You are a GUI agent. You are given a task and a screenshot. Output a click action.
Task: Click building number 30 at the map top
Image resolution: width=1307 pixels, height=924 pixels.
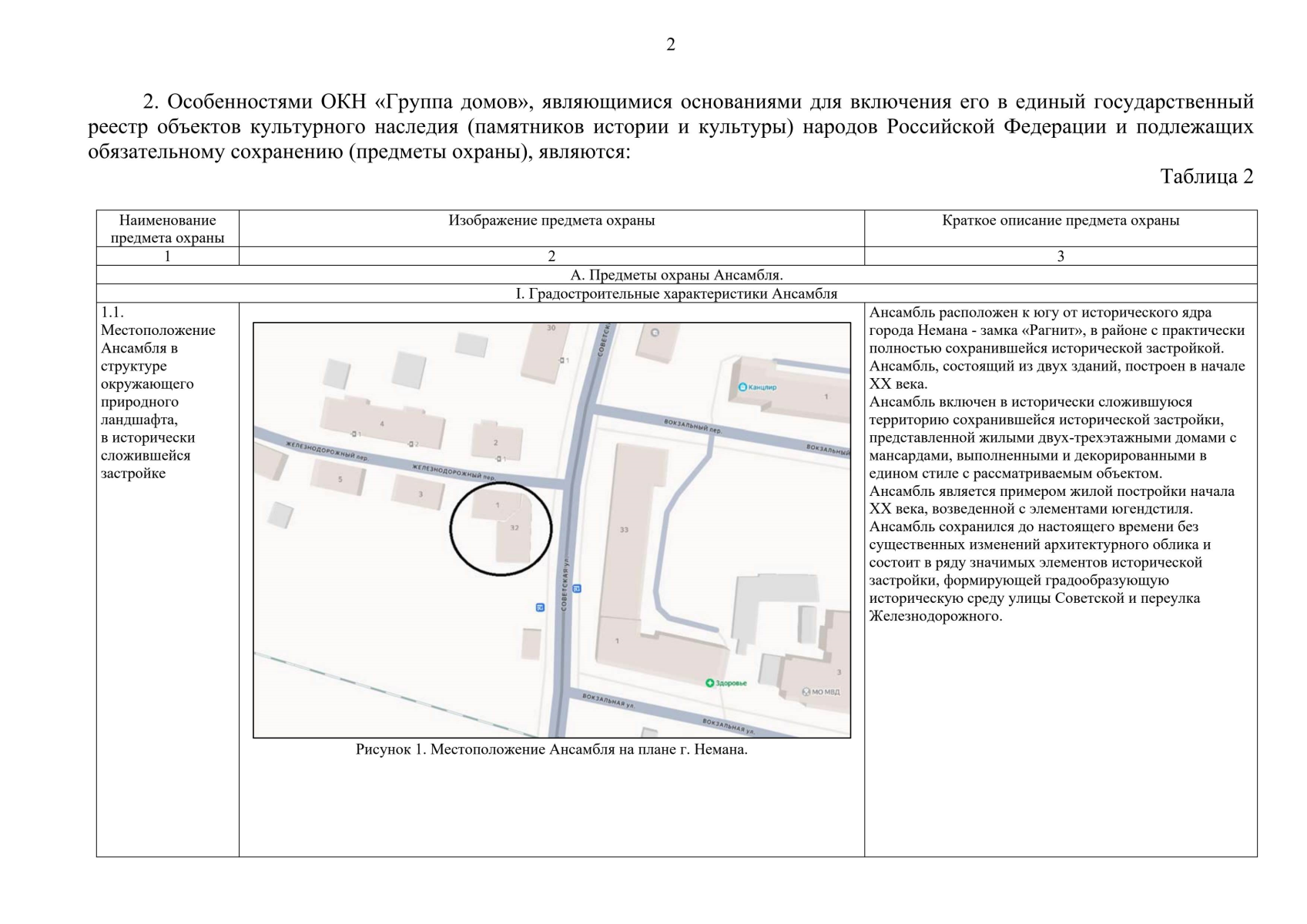(x=551, y=328)
